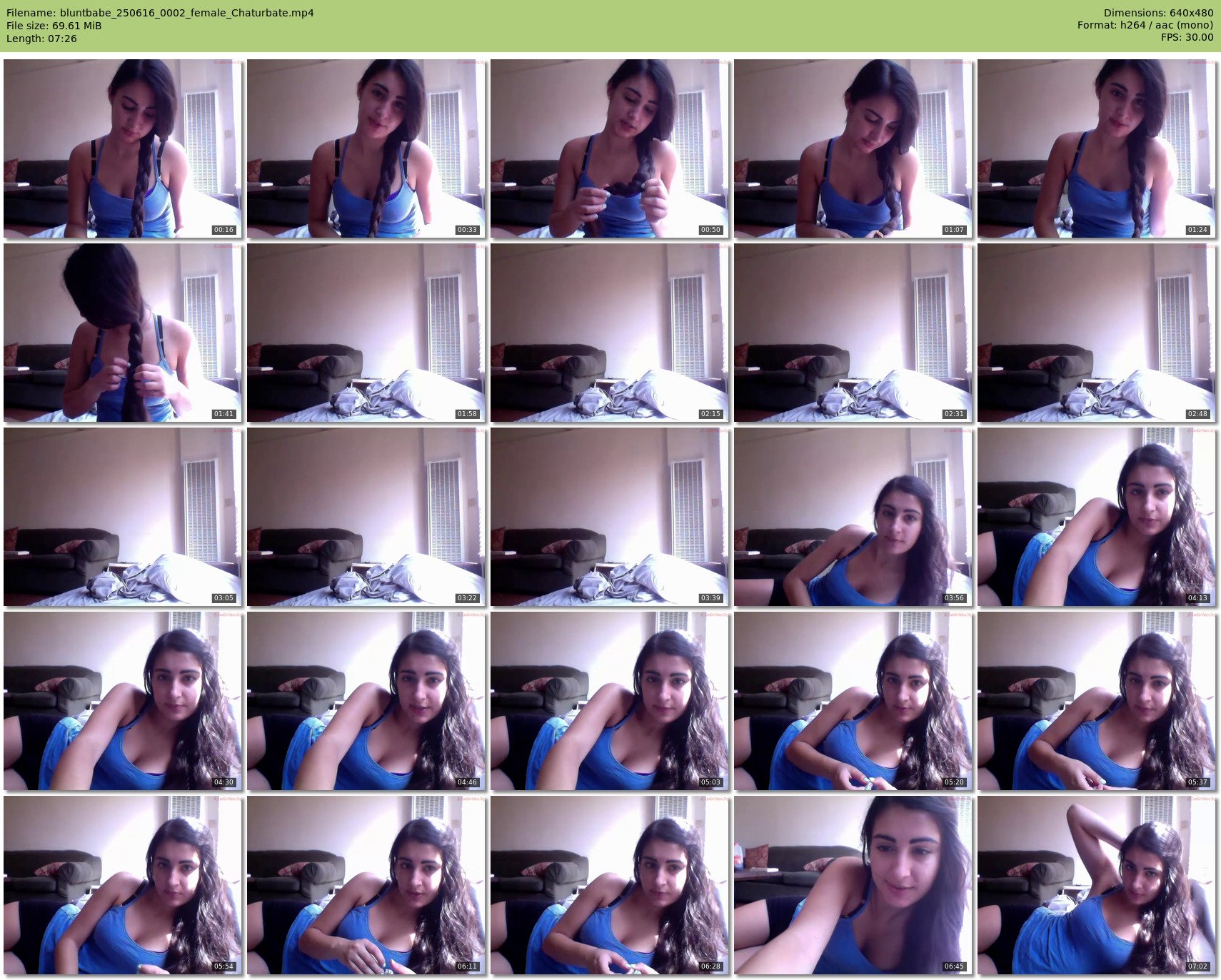This screenshot has height=980, width=1221.
Task: Select the thumbnail stamped 01:58
Action: click(x=366, y=333)
